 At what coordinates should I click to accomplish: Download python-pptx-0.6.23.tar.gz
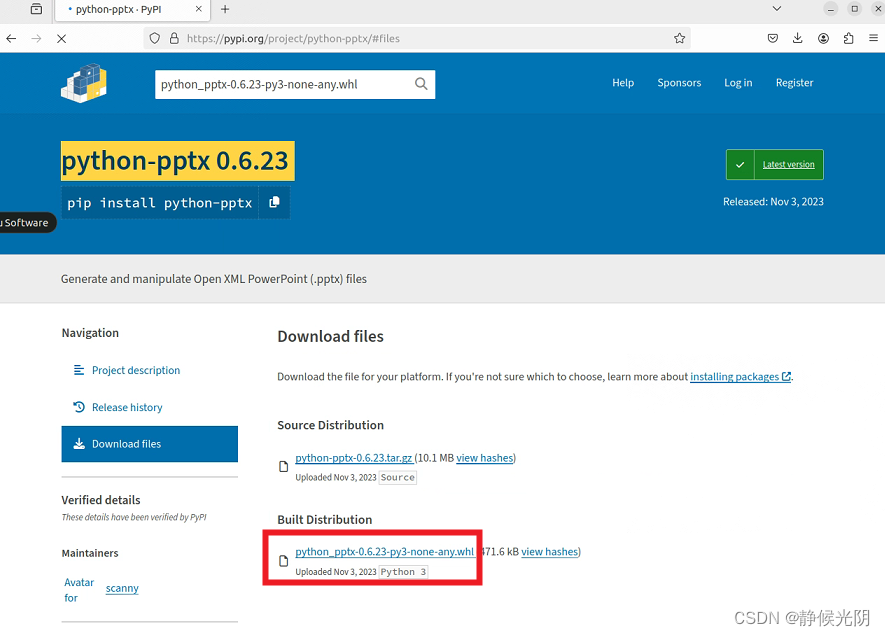click(x=353, y=458)
